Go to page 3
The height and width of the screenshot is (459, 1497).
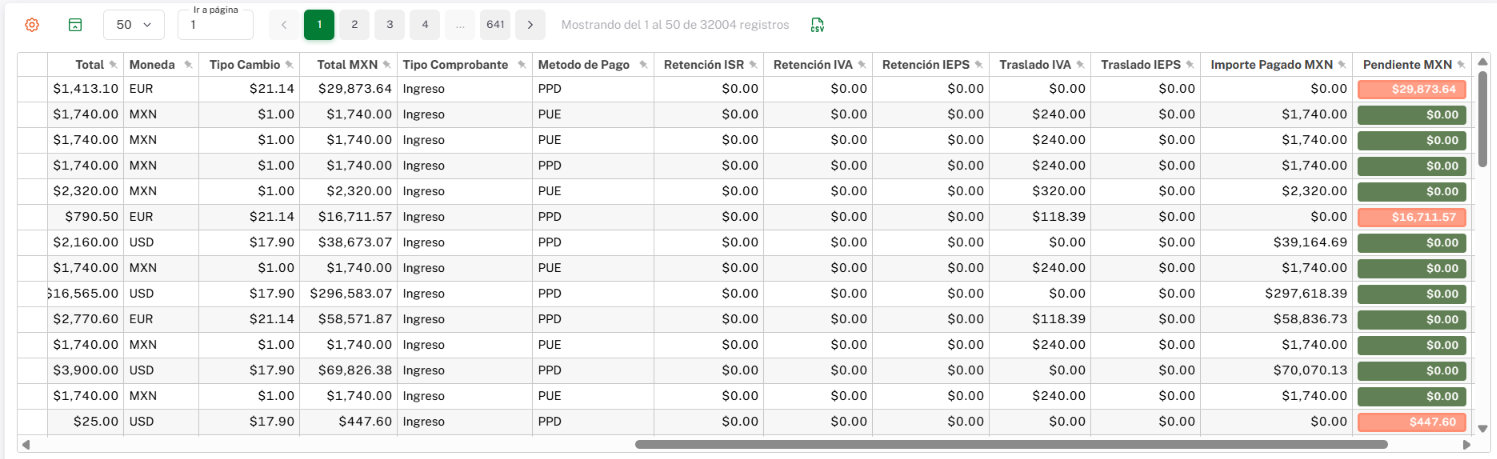click(389, 24)
